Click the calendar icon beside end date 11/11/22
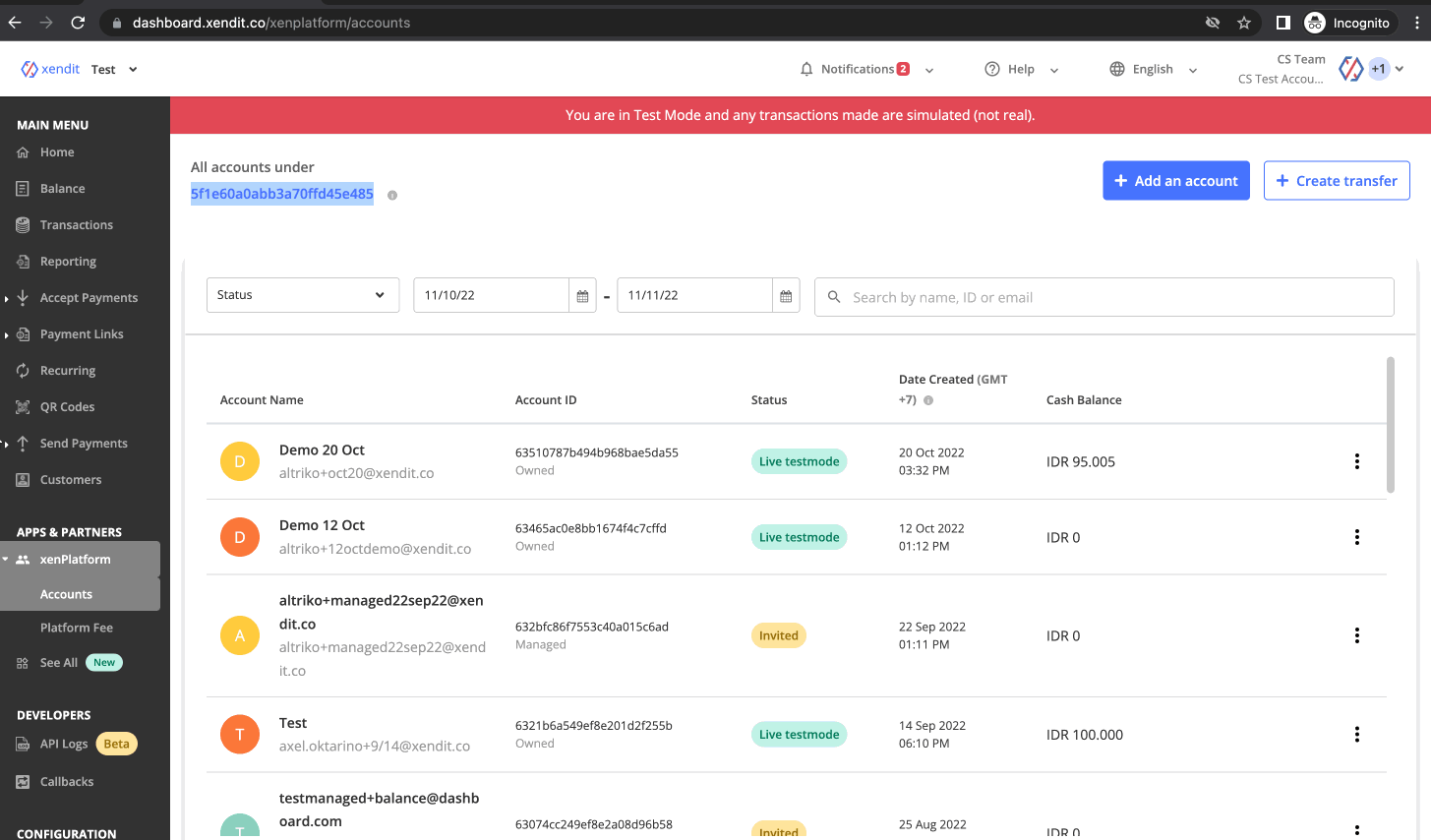 [786, 296]
